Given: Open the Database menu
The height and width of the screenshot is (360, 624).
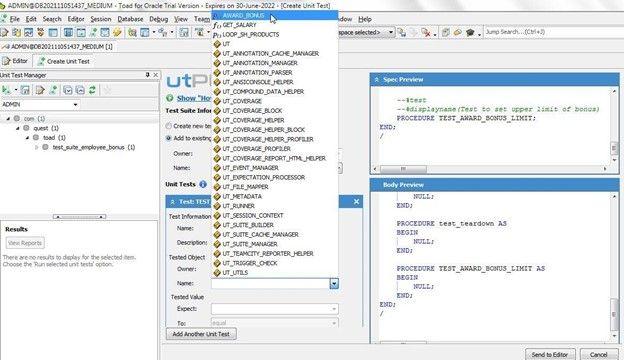Looking at the screenshot, I should pos(130,19).
